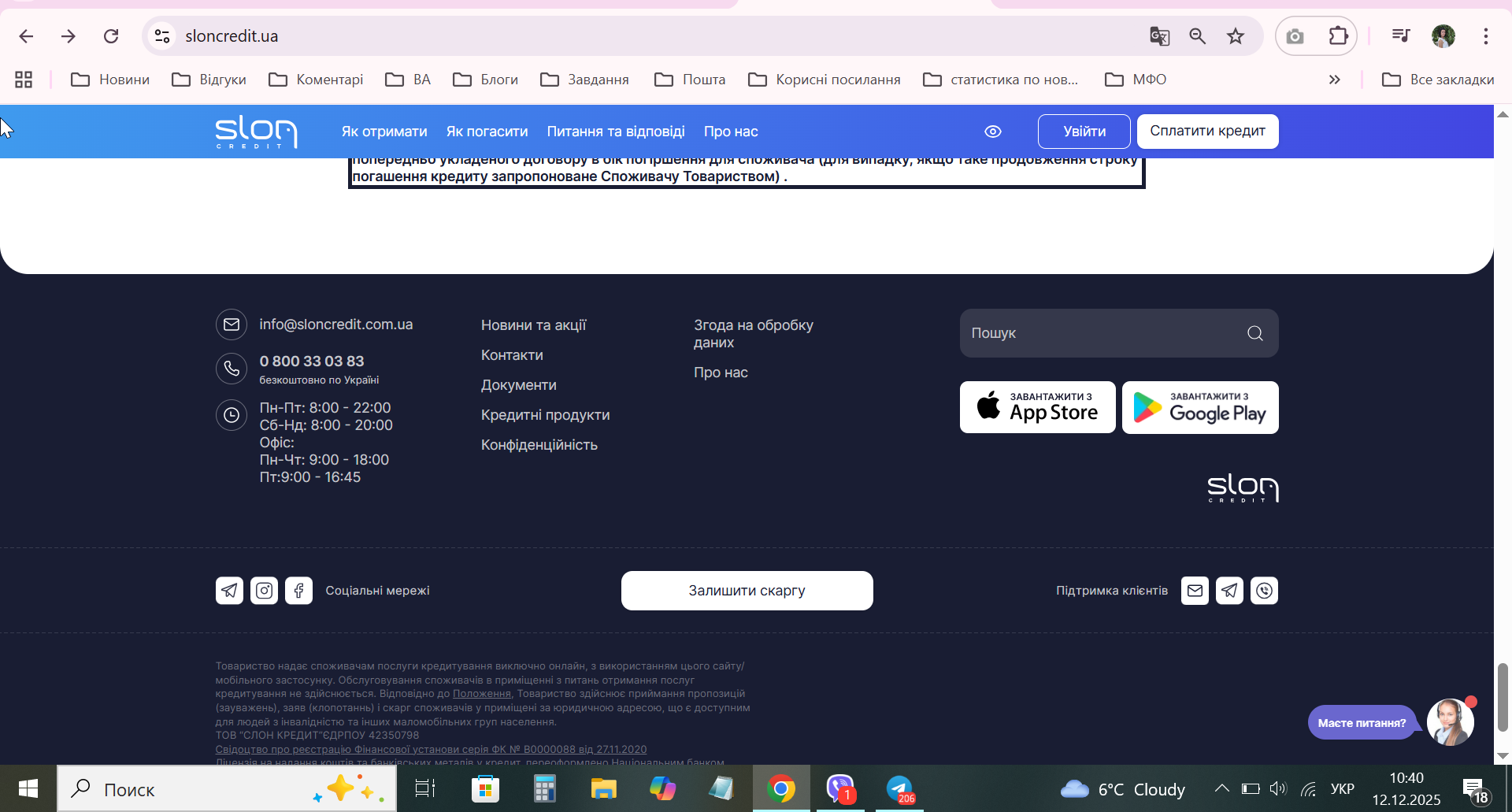Image resolution: width=1512 pixels, height=812 pixels.
Task: Open site information icon in address bar
Action: (x=162, y=36)
